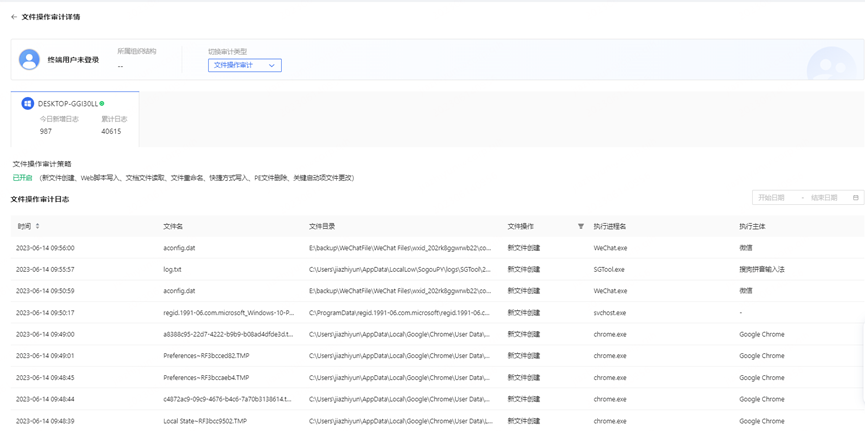Click the 文件目录 column header
The image size is (865, 431).
322,226
